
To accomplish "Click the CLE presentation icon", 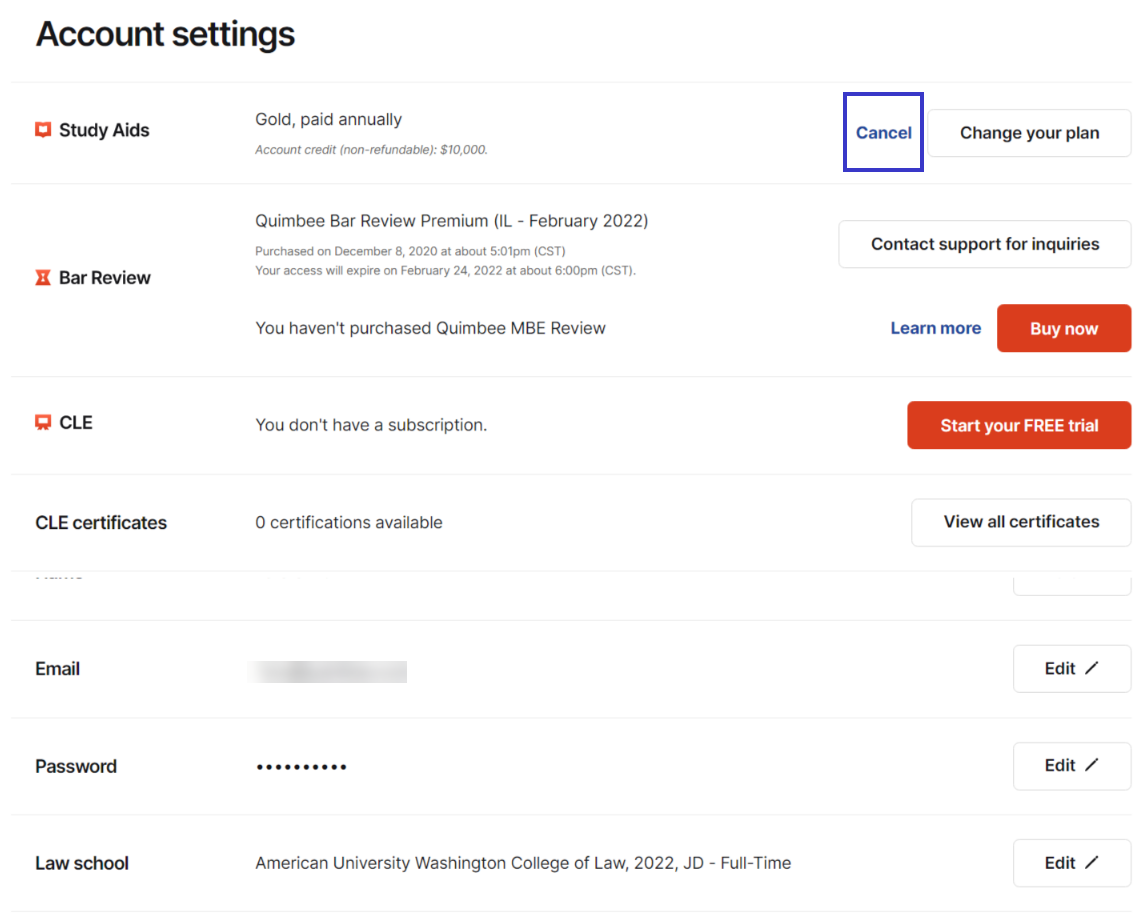I will (x=43, y=423).
